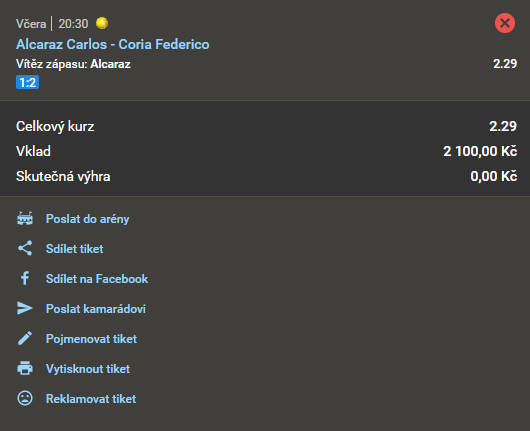Click the blue 1:2 score badge
The image size is (530, 431).
[27, 82]
